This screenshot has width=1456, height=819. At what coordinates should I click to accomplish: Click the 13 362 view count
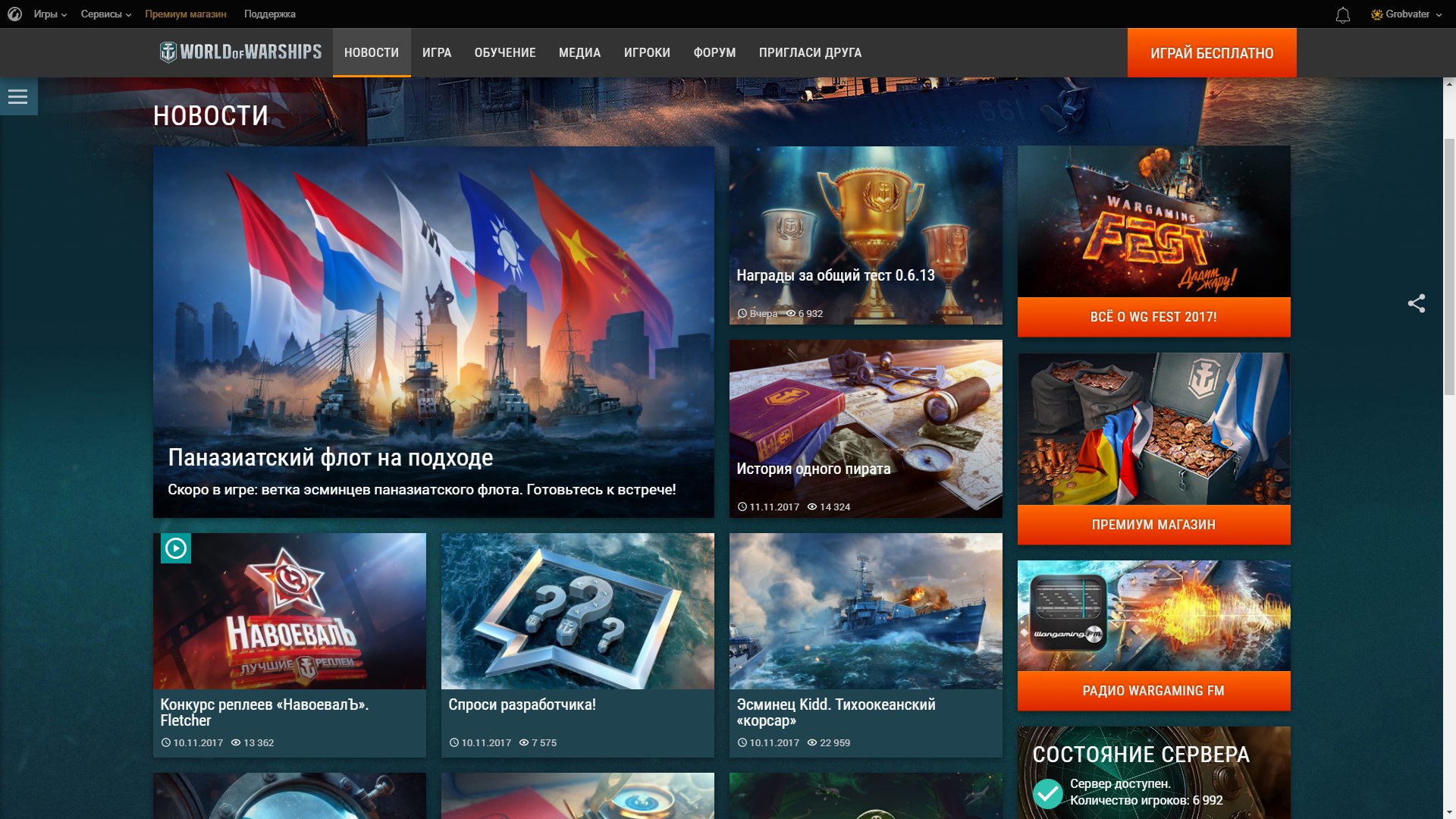coord(259,742)
